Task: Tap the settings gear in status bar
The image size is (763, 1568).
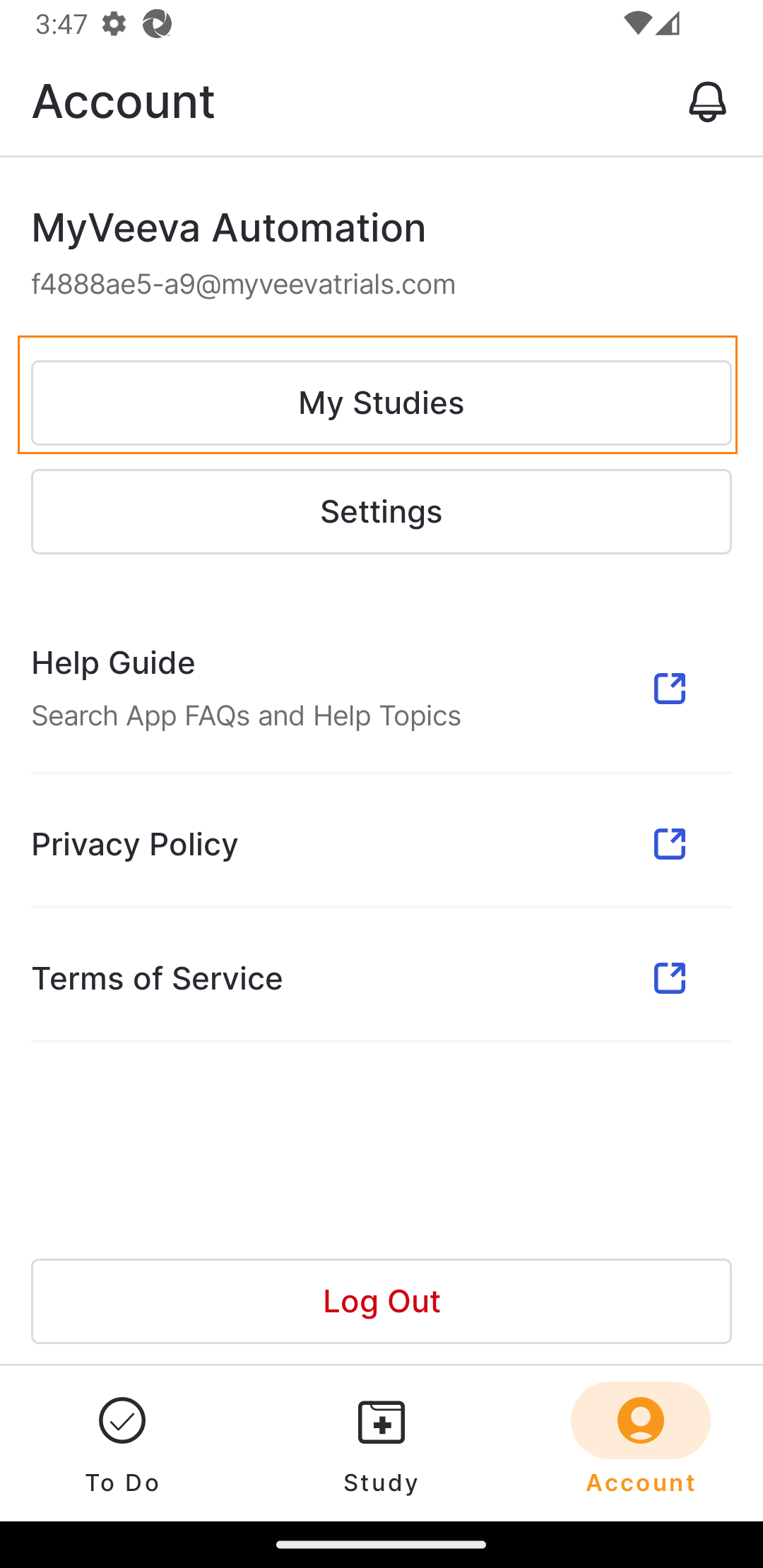Action: click(114, 24)
